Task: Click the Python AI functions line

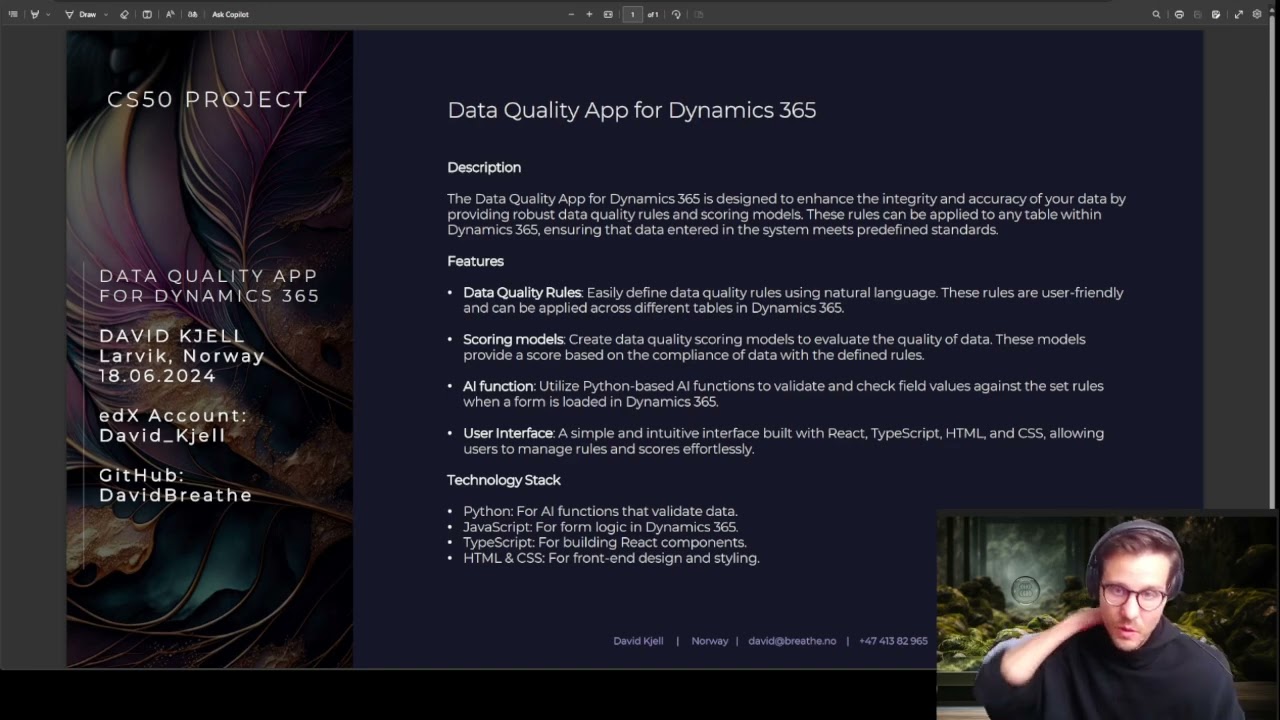Action: pos(600,511)
